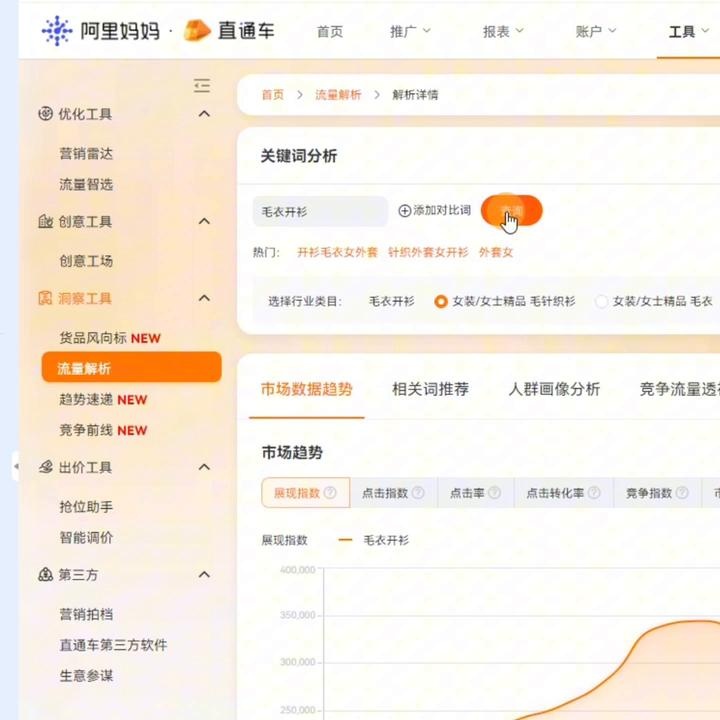Select 女装/女士精品 毛衣 category radio

pyautogui.click(x=601, y=302)
